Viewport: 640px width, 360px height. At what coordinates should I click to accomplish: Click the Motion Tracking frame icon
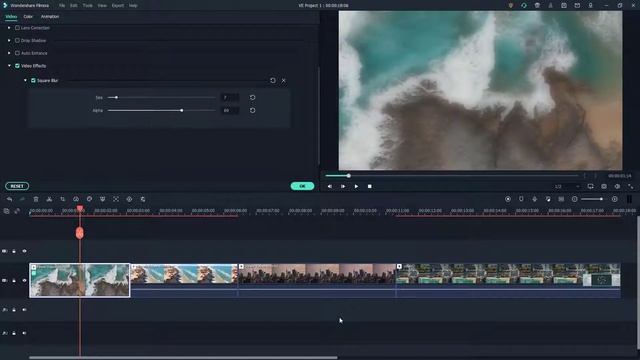[116, 199]
